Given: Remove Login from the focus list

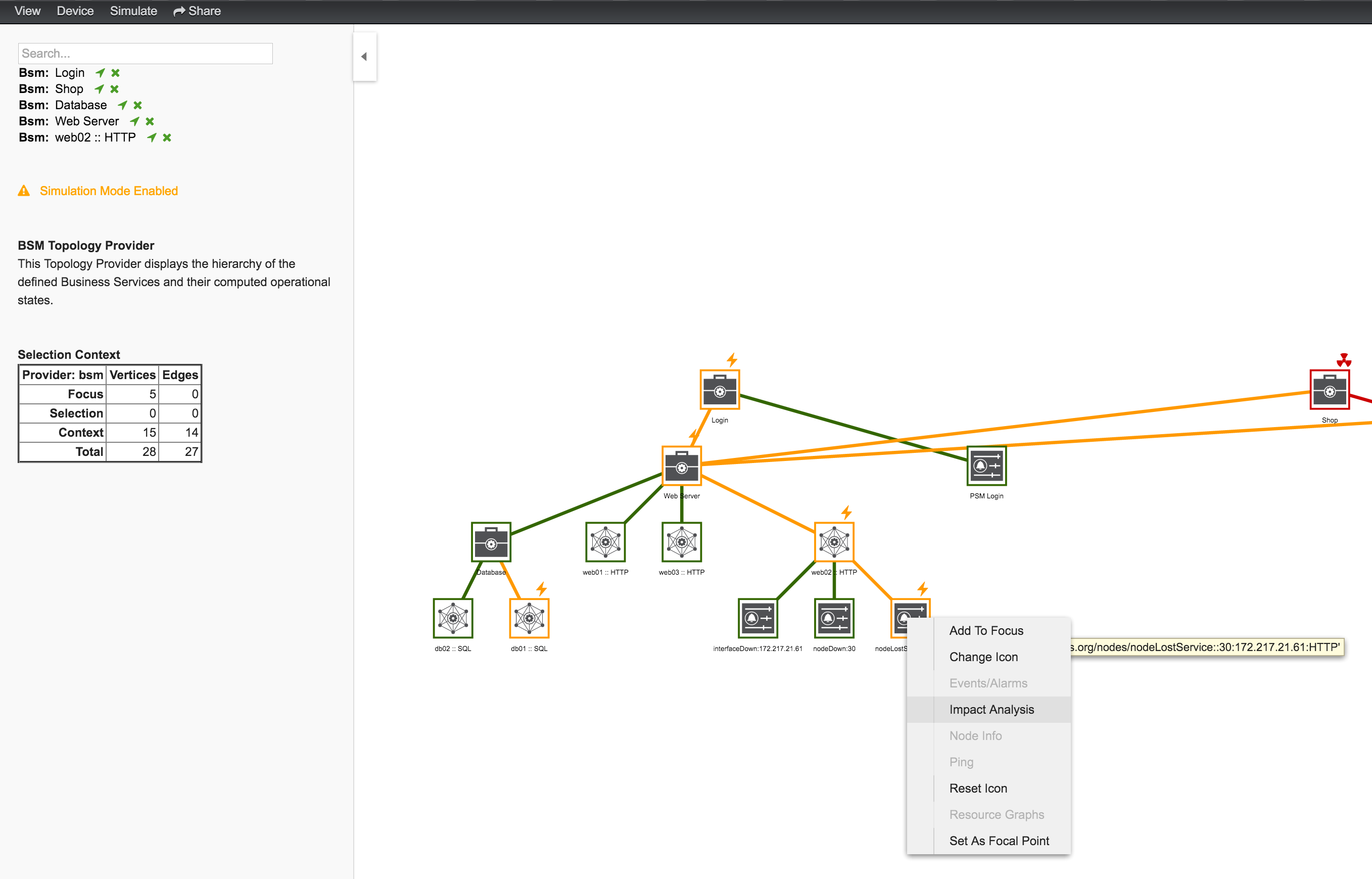Looking at the screenshot, I should (115, 72).
